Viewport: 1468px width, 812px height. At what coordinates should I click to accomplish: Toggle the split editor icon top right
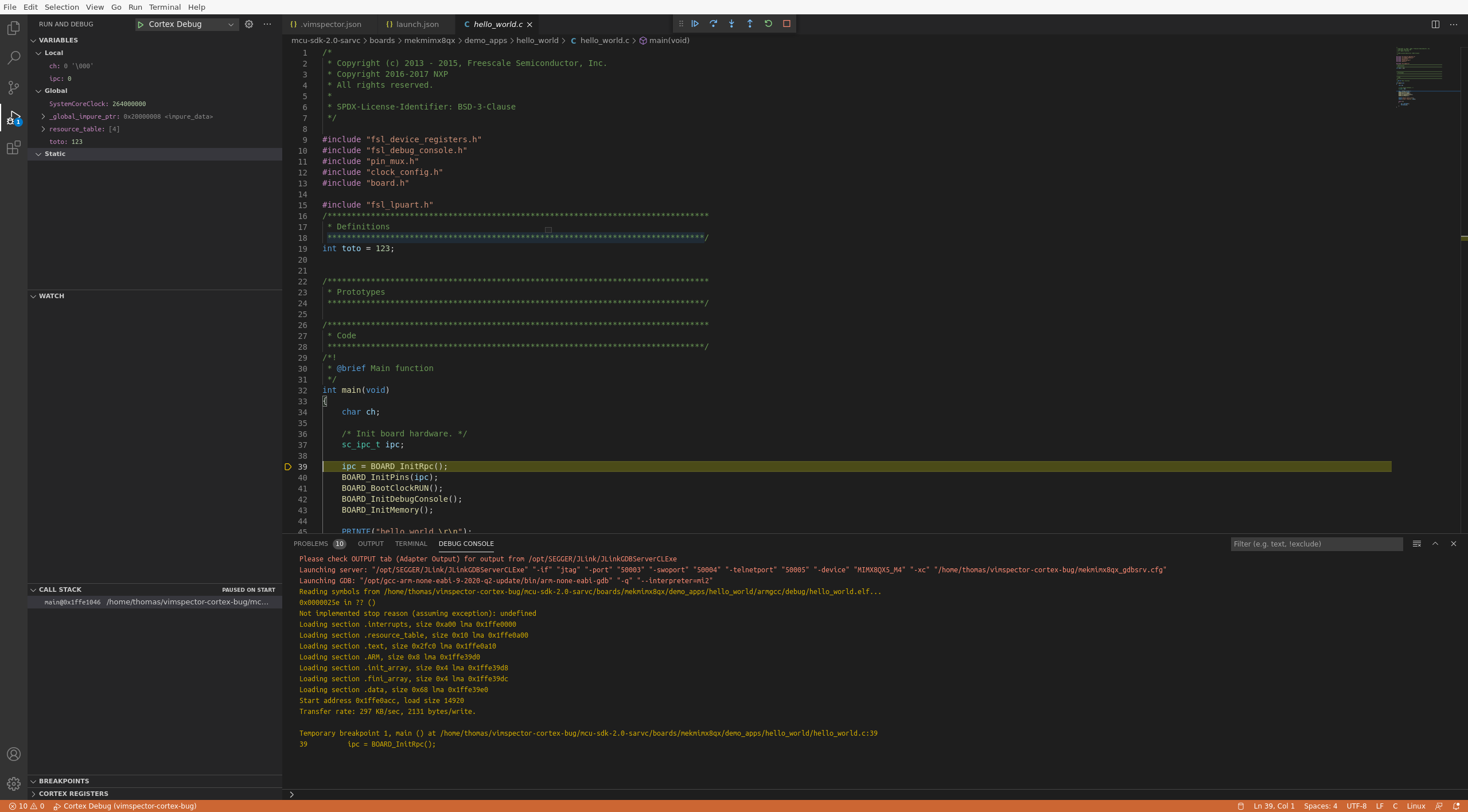pyautogui.click(x=1436, y=24)
